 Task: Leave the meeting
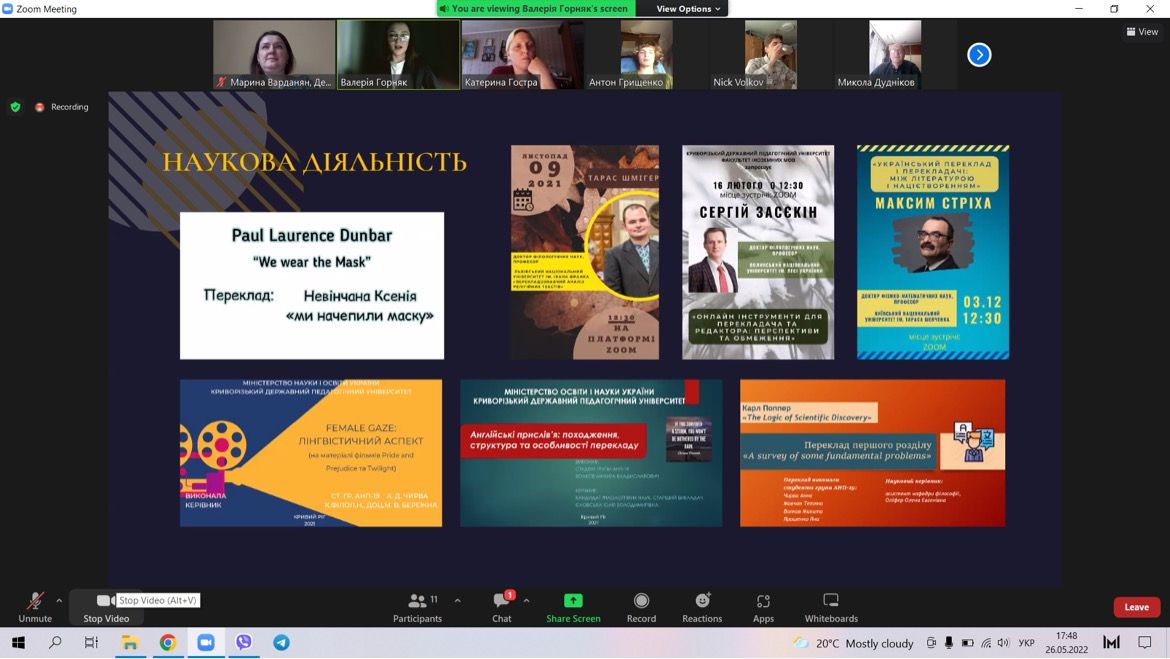point(1136,607)
